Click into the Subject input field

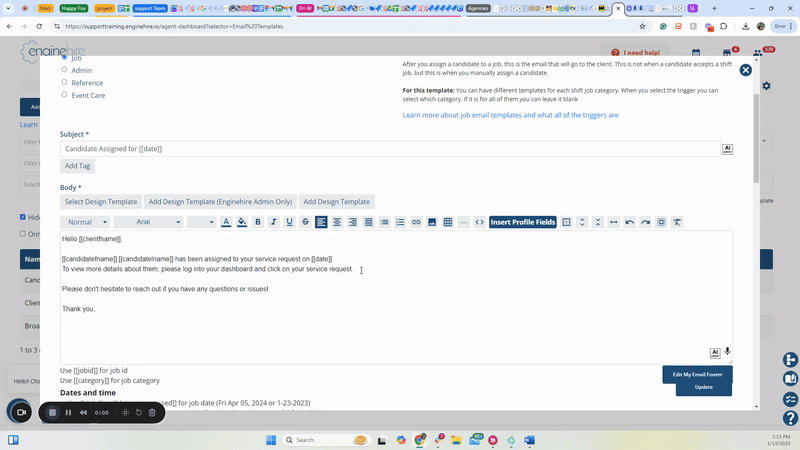390,149
